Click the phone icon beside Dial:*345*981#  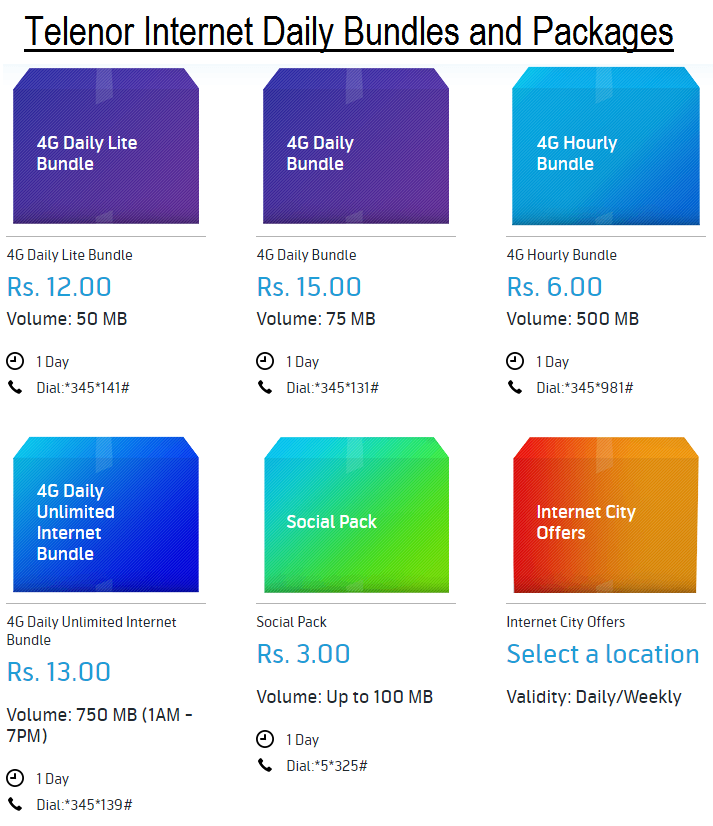click(515, 388)
